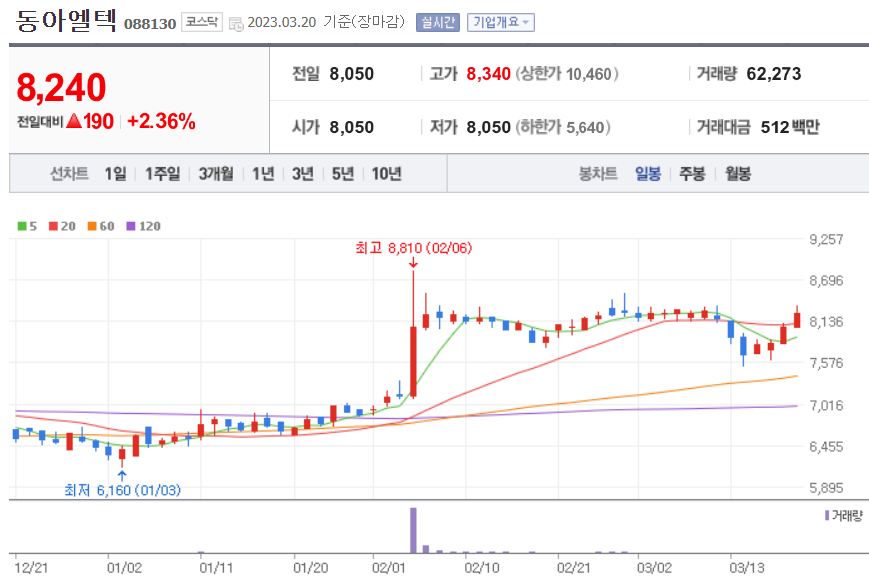Click the current price 8,240
This screenshot has height=582, width=869.
(x=61, y=88)
